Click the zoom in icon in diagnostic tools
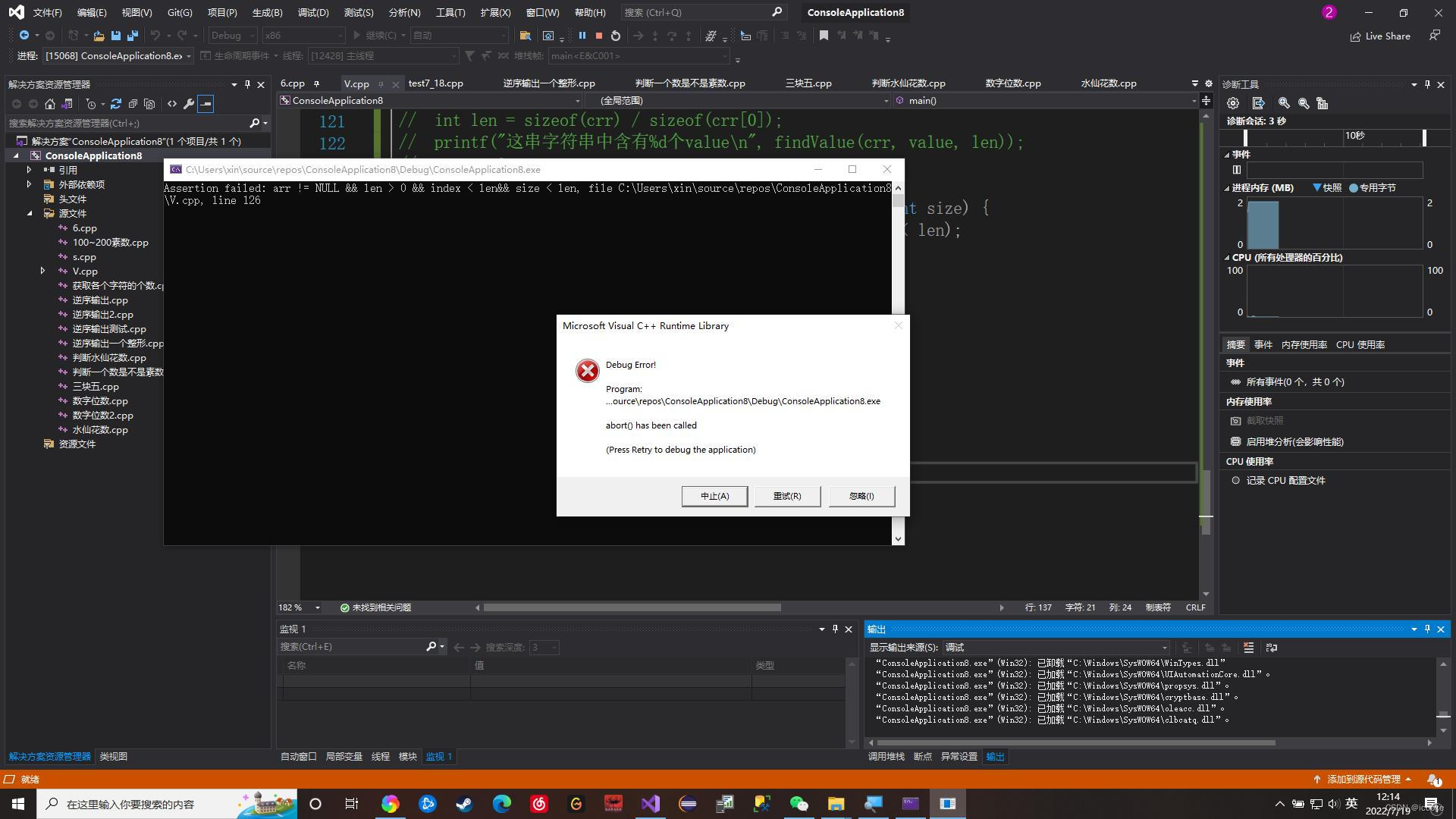Image resolution: width=1456 pixels, height=819 pixels. click(x=1284, y=103)
